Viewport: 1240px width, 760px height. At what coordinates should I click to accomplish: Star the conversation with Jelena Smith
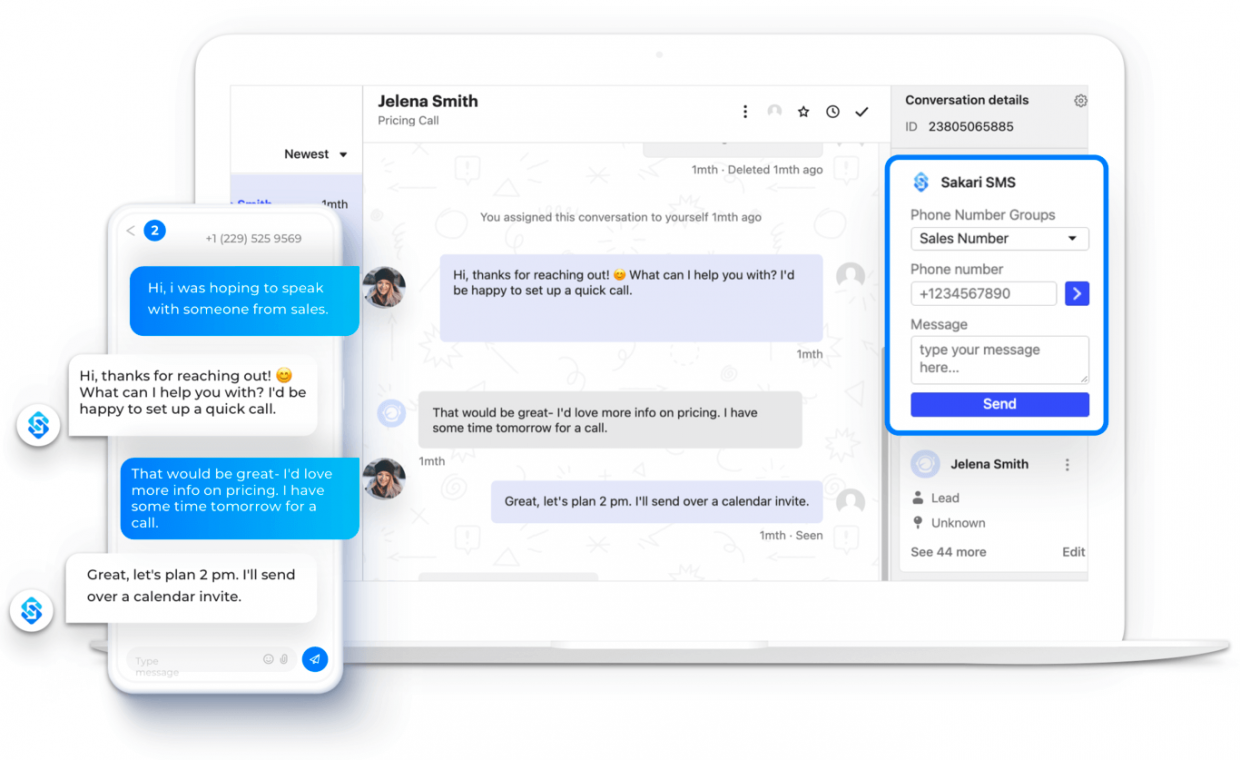(803, 111)
